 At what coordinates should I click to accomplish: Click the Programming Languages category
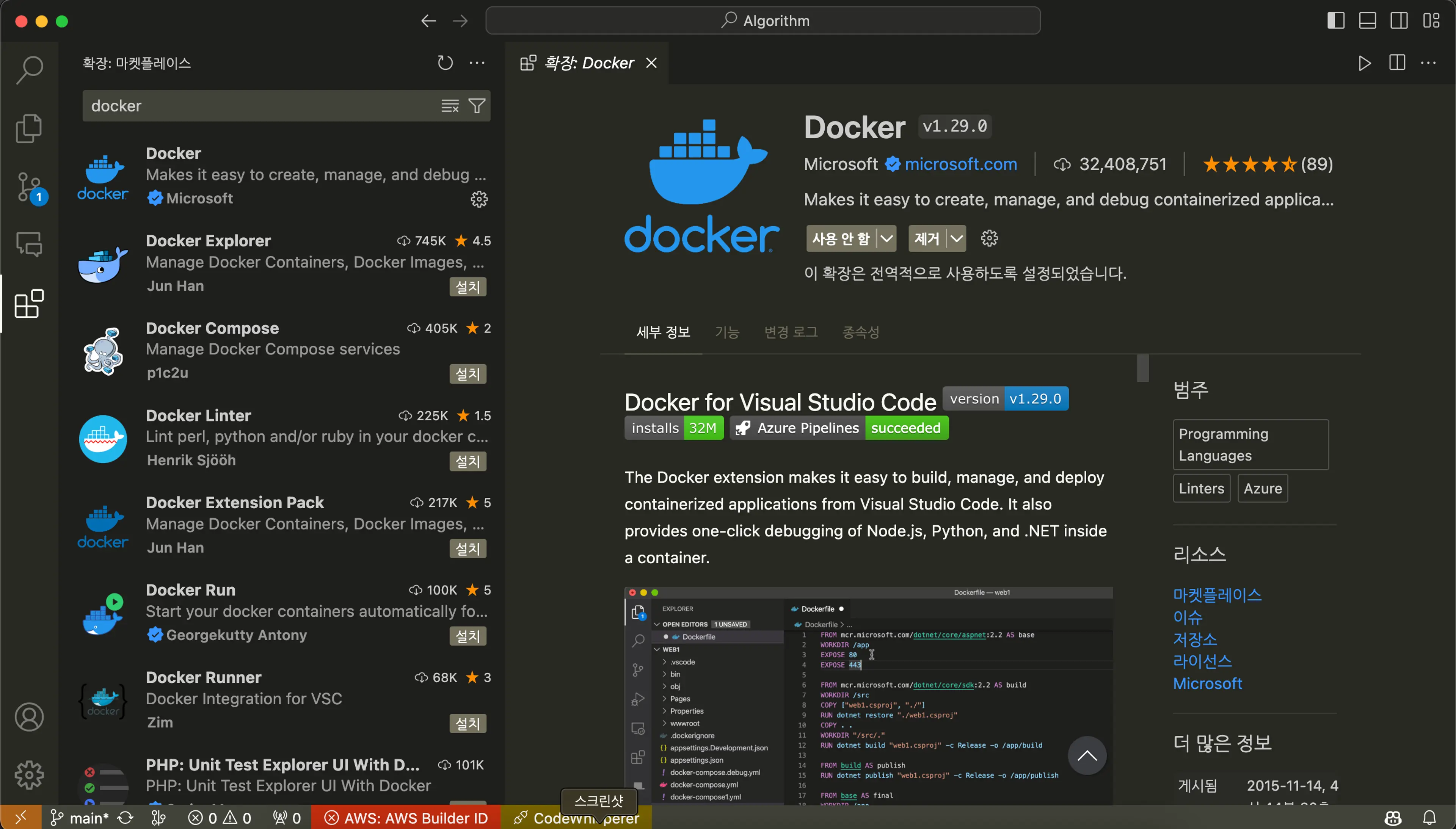tap(1250, 445)
